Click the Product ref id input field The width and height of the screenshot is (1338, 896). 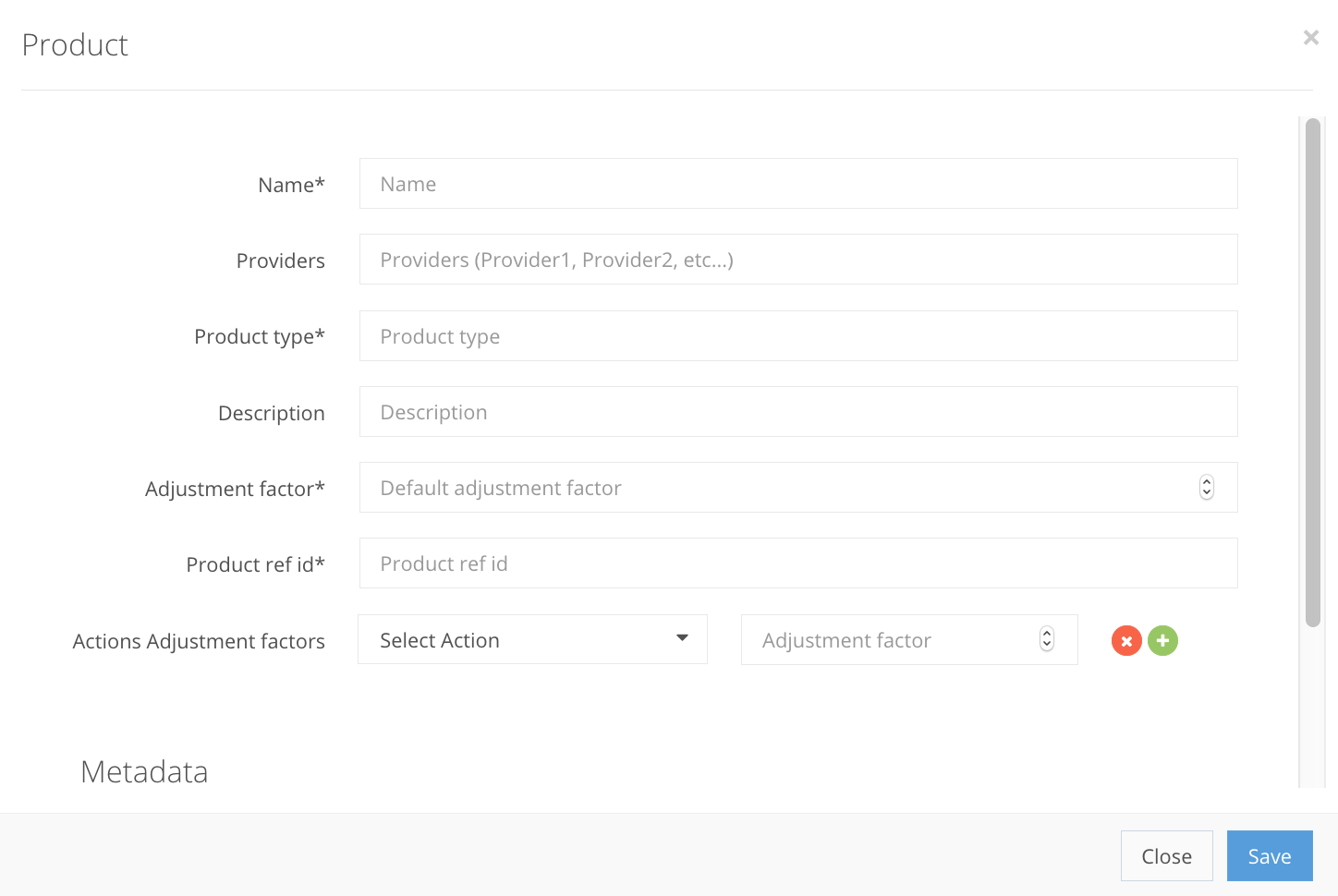pyautogui.click(x=798, y=563)
